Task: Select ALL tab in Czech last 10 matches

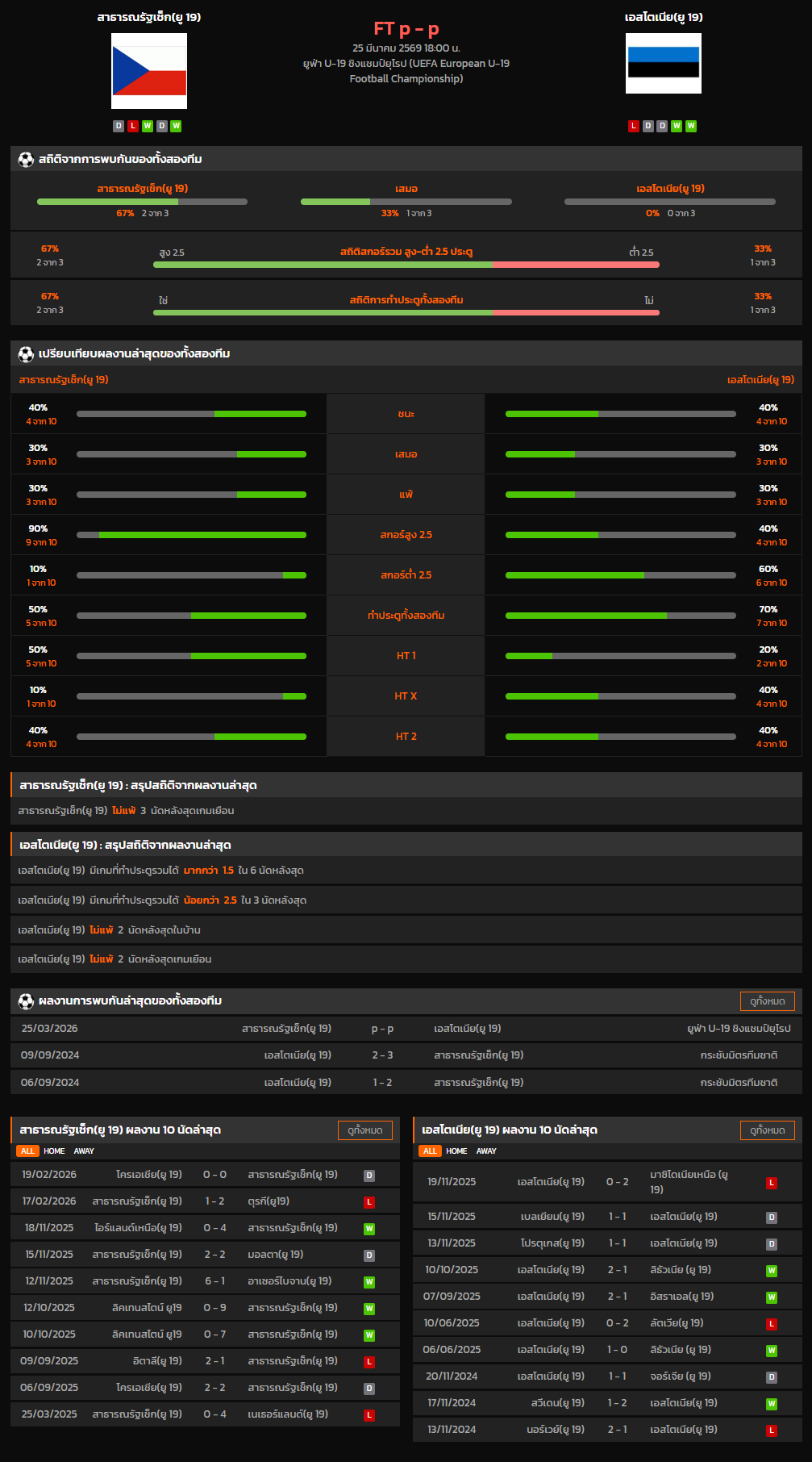Action: (x=27, y=1151)
